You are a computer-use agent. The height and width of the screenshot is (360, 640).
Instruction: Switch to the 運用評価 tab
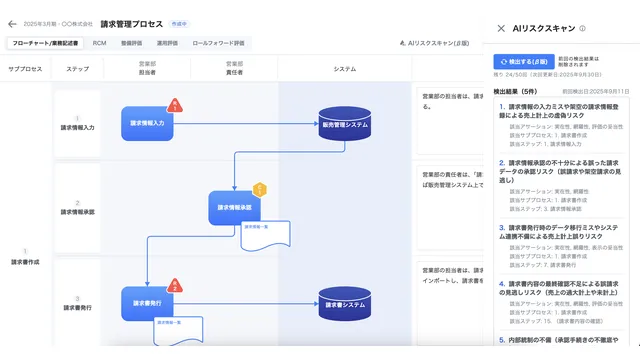click(167, 43)
